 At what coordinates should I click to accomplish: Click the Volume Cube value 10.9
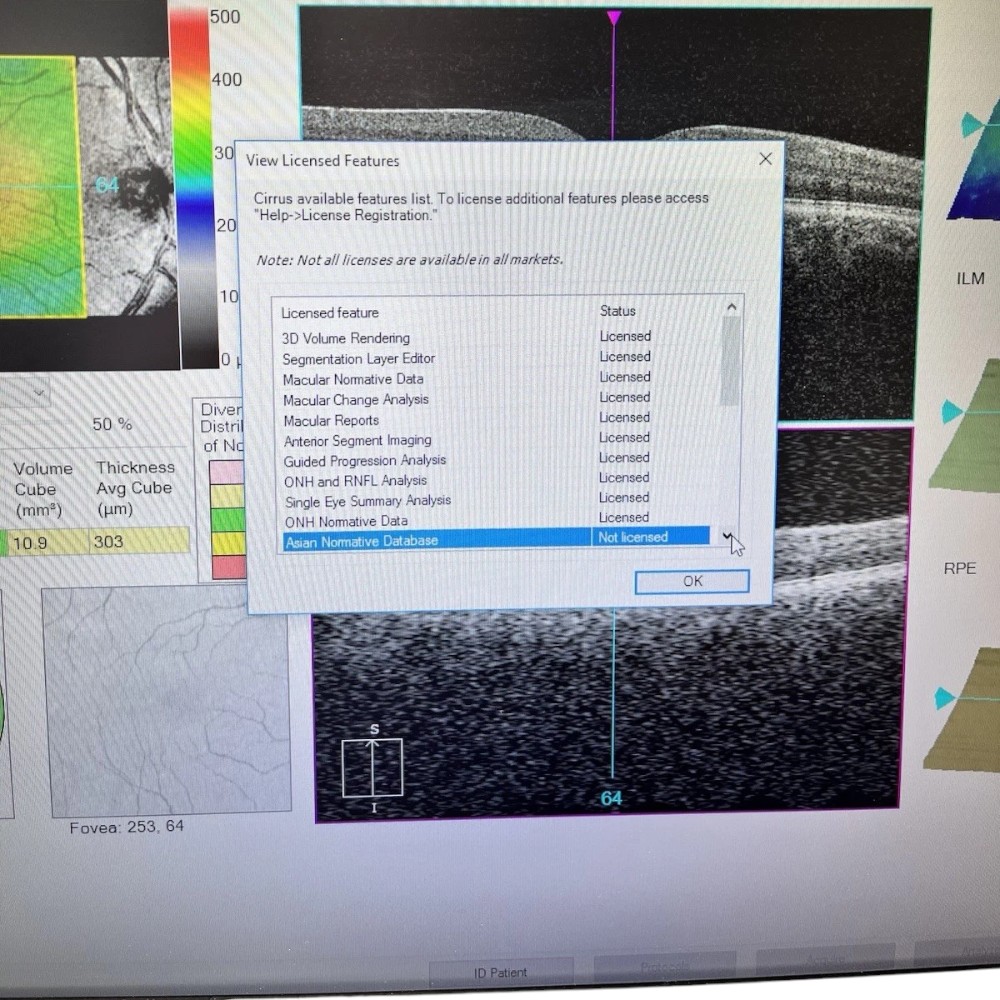[x=30, y=543]
